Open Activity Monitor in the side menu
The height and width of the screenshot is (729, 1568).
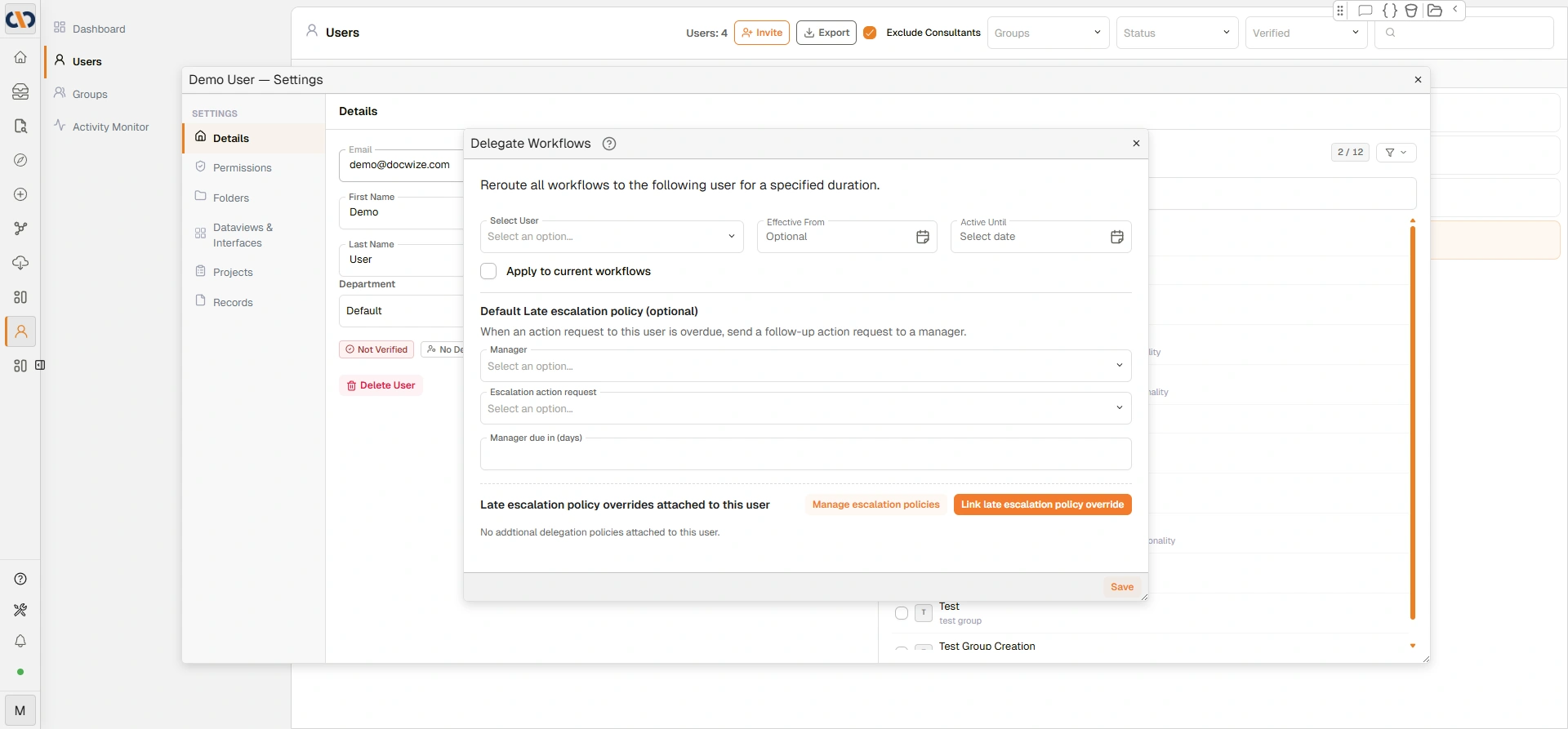point(110,127)
